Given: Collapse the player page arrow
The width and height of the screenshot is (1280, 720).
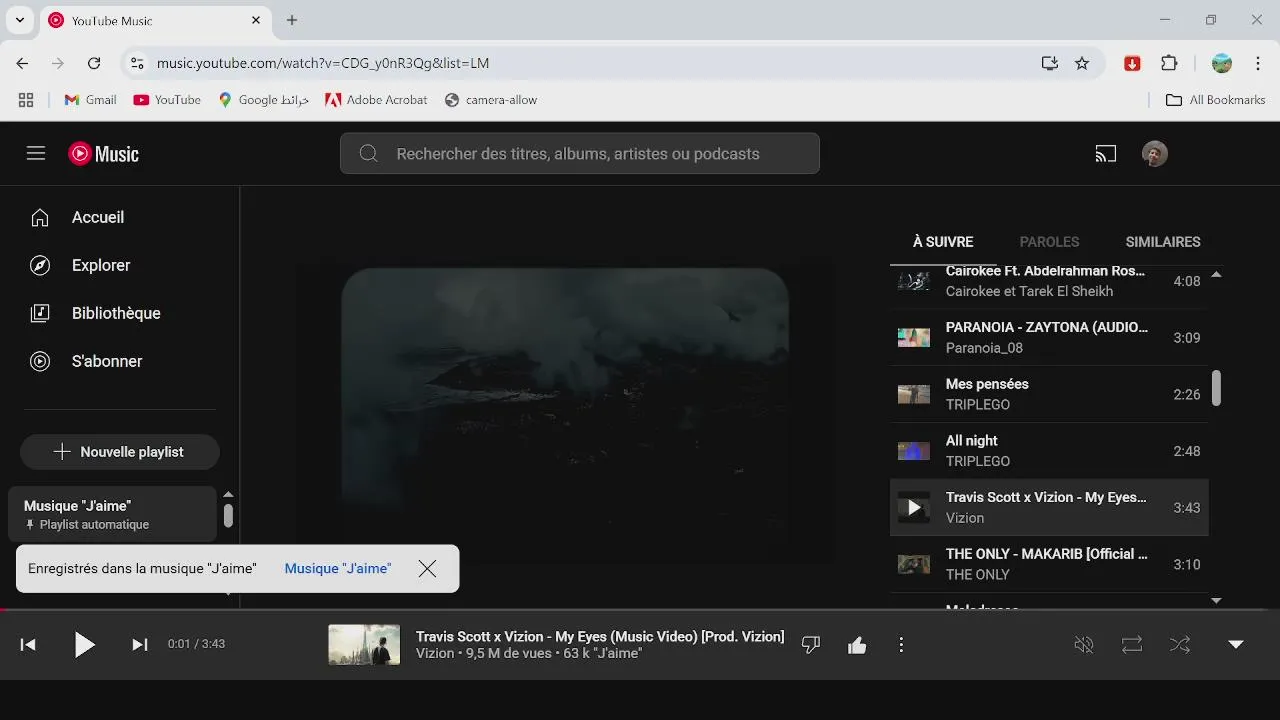Looking at the screenshot, I should click(1236, 645).
